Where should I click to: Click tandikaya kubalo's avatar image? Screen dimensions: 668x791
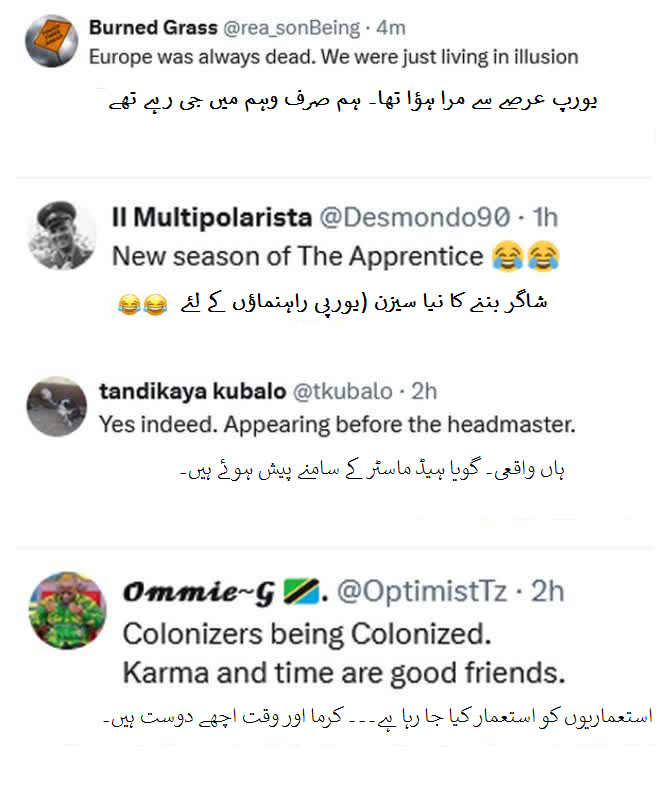click(x=57, y=407)
